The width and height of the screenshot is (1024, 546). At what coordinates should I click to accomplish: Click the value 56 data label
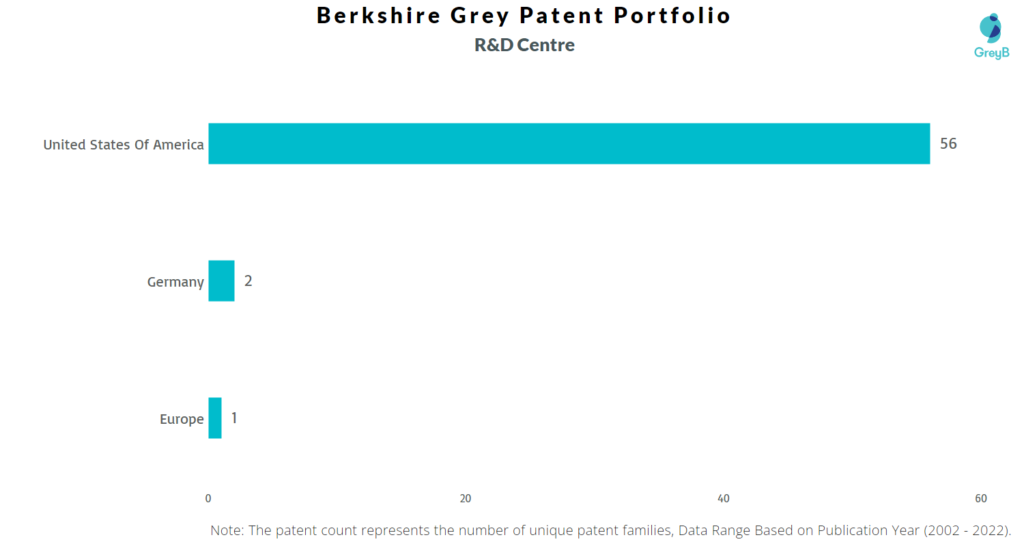pyautogui.click(x=948, y=144)
